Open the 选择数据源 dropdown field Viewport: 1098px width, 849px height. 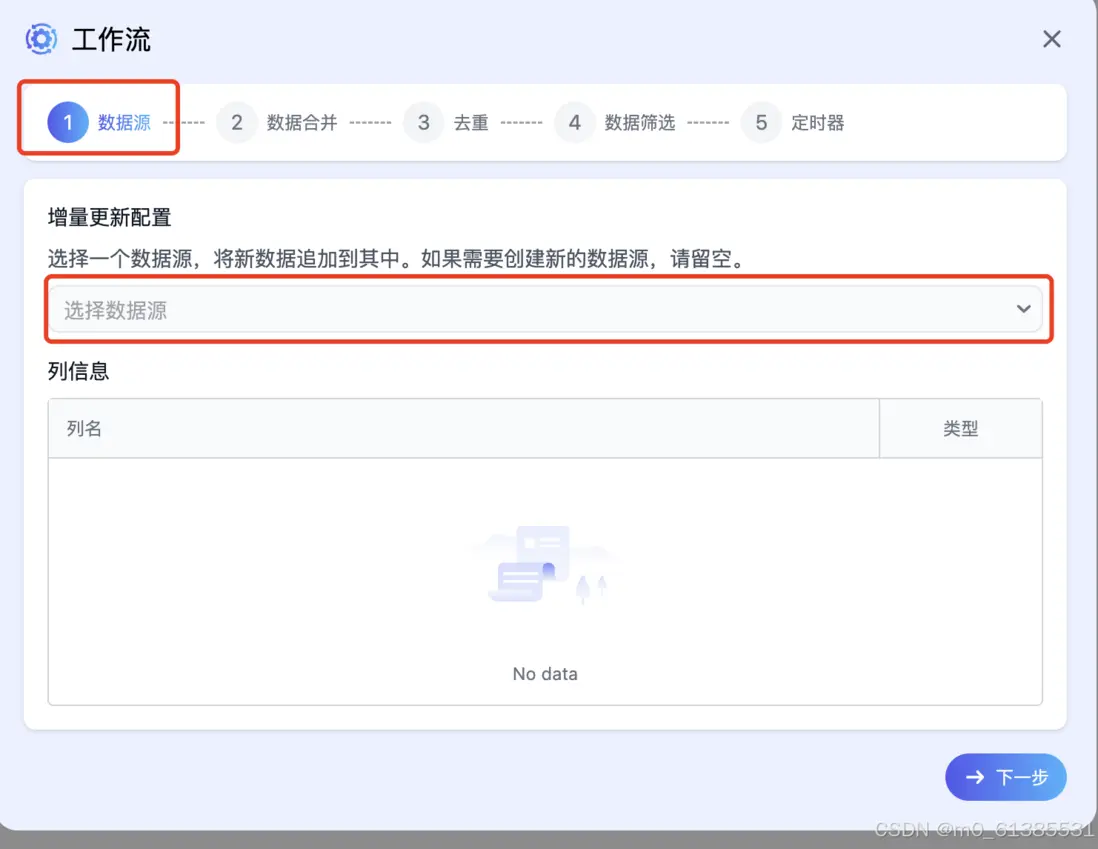[x=545, y=309]
